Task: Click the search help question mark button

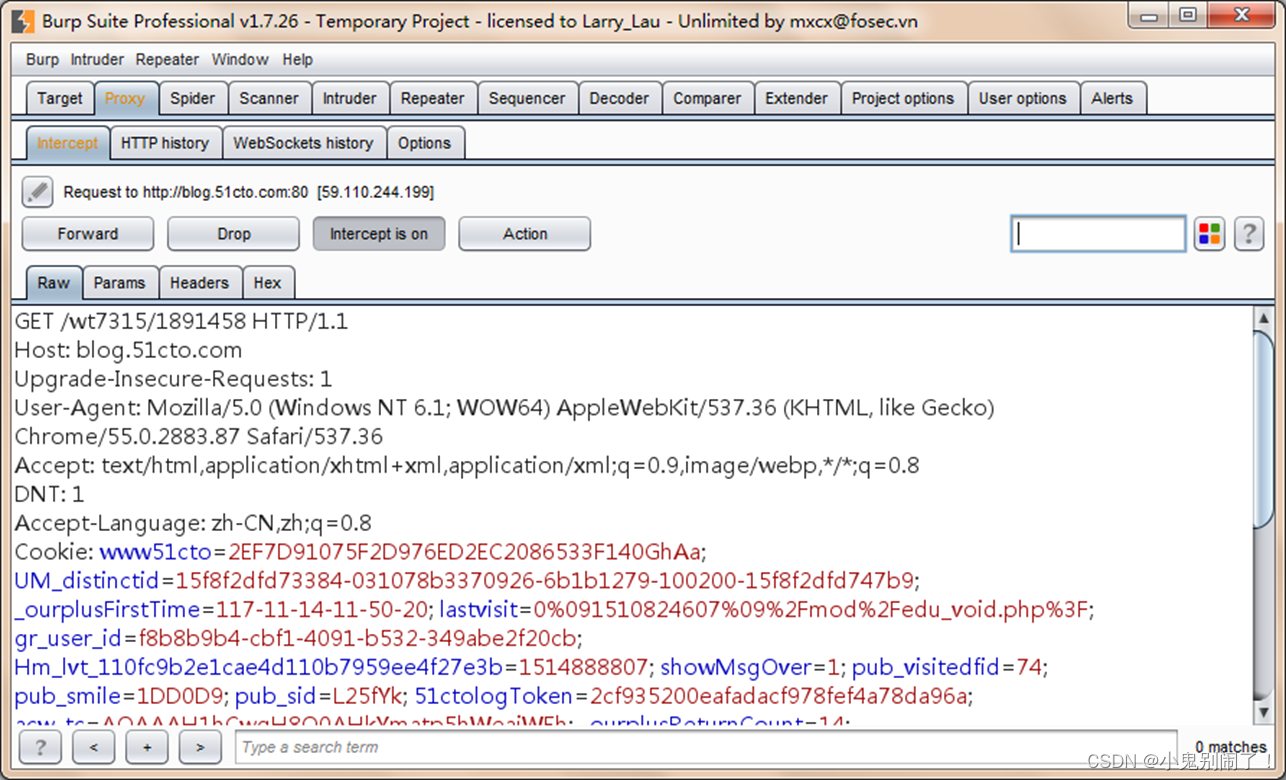Action: (x=40, y=746)
